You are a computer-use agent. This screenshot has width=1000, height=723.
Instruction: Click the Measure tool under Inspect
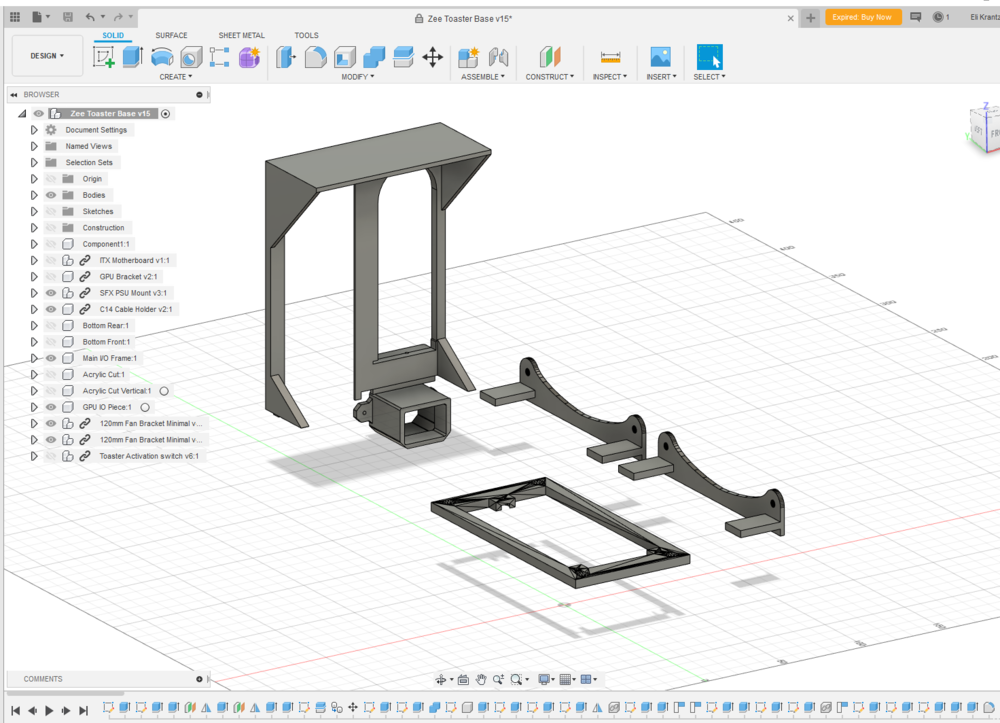click(610, 57)
